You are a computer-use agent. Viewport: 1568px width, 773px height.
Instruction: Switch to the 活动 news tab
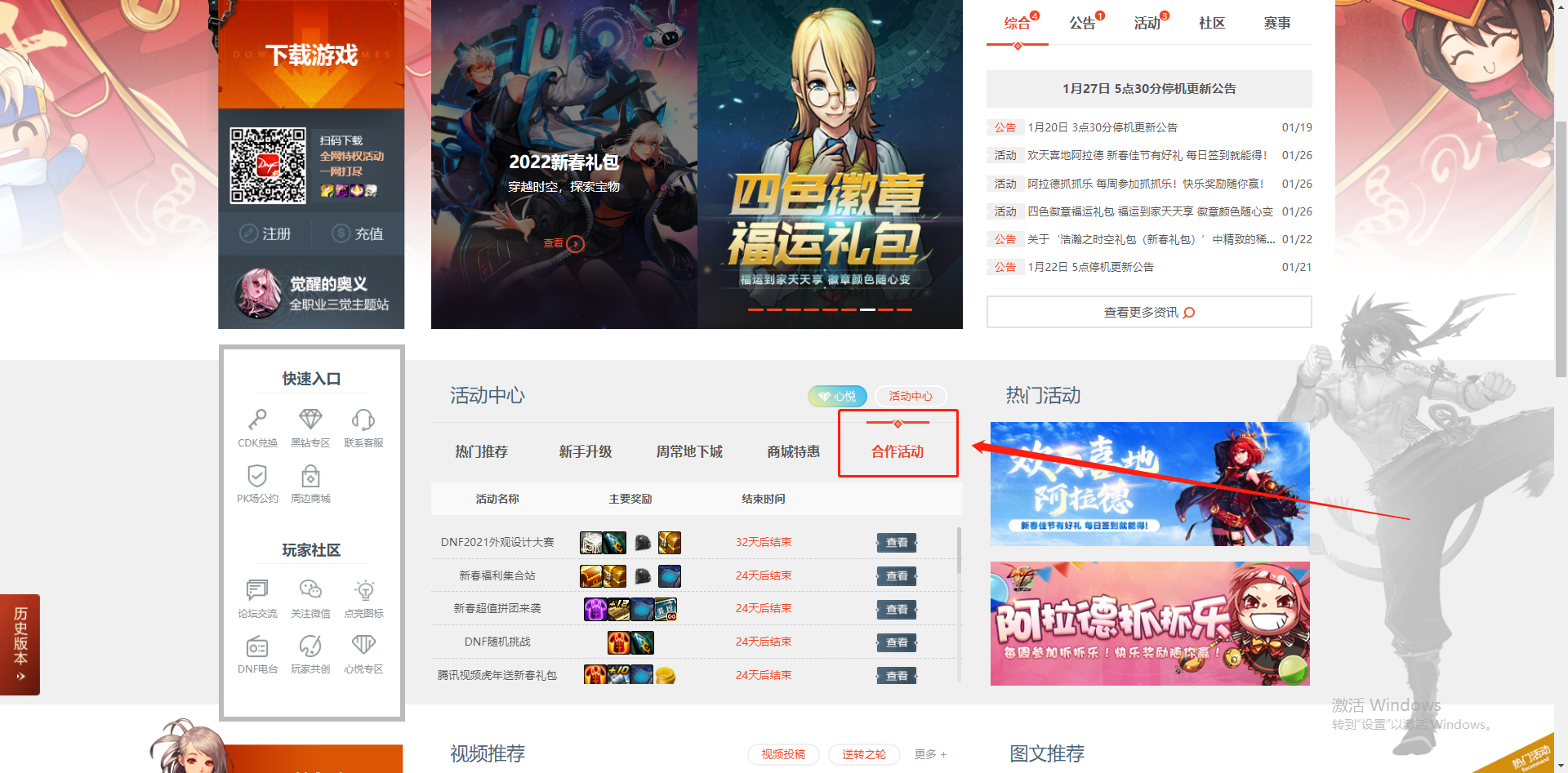point(1147,23)
